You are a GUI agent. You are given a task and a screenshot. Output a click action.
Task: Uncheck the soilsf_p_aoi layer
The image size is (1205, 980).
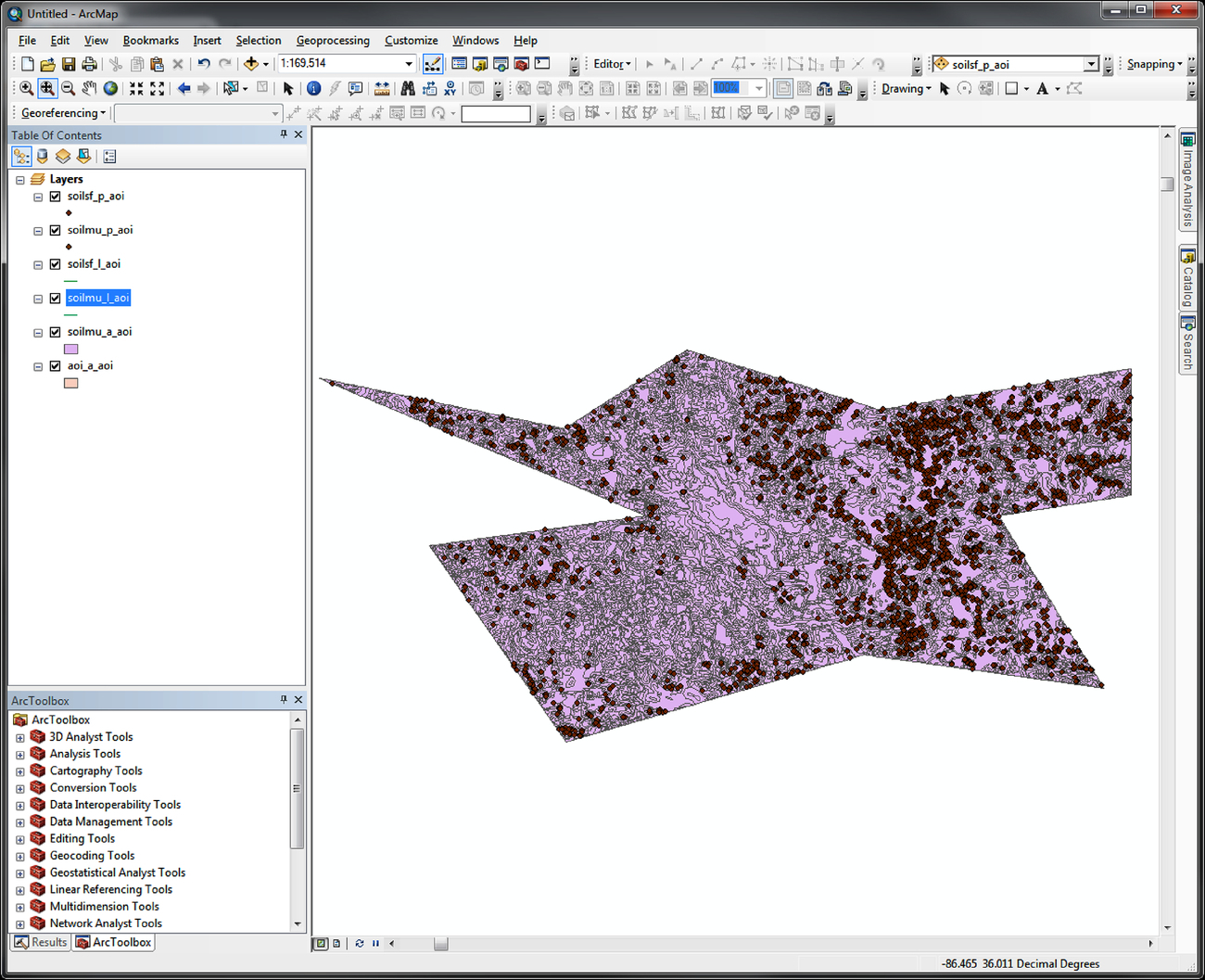56,197
